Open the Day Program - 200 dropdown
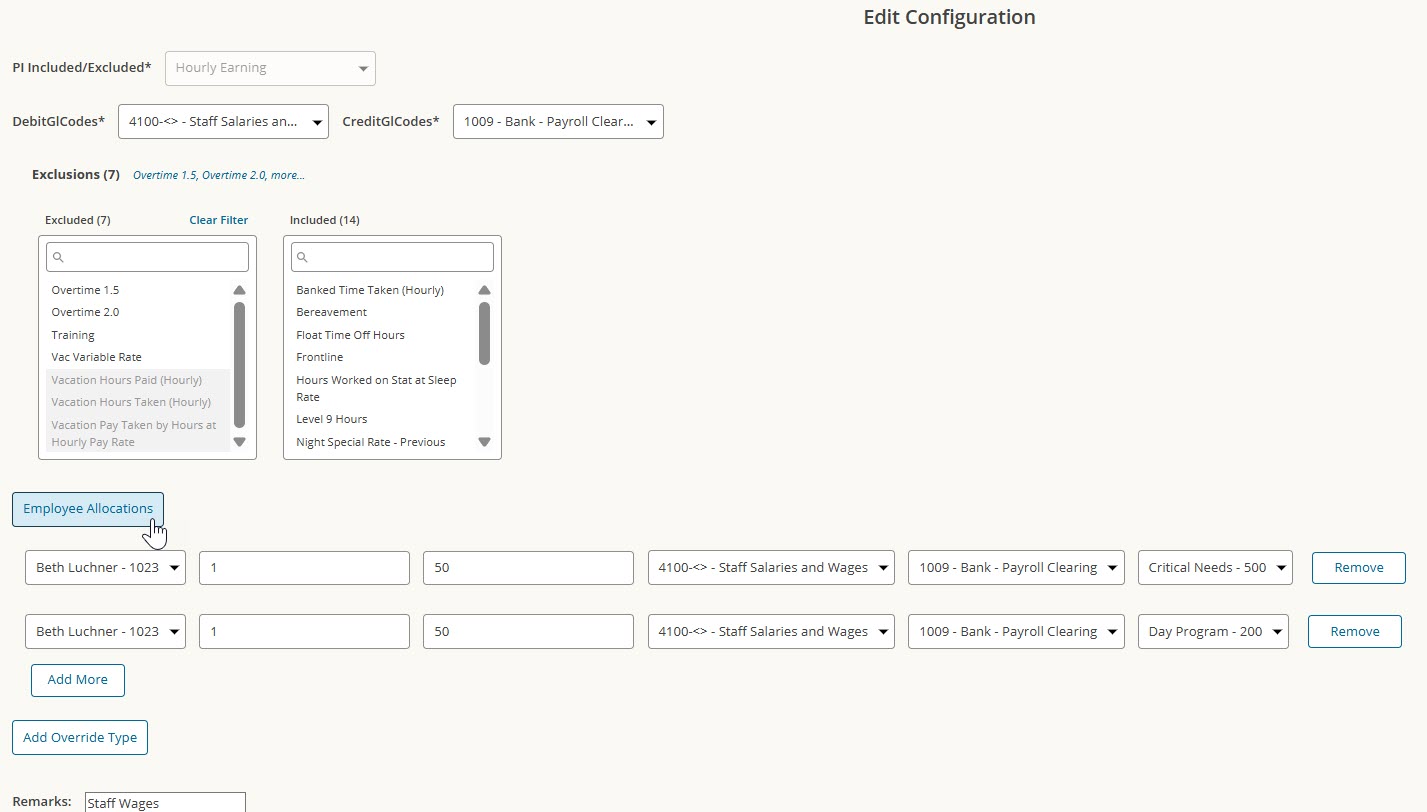The image size is (1427, 812). pyautogui.click(x=1213, y=632)
